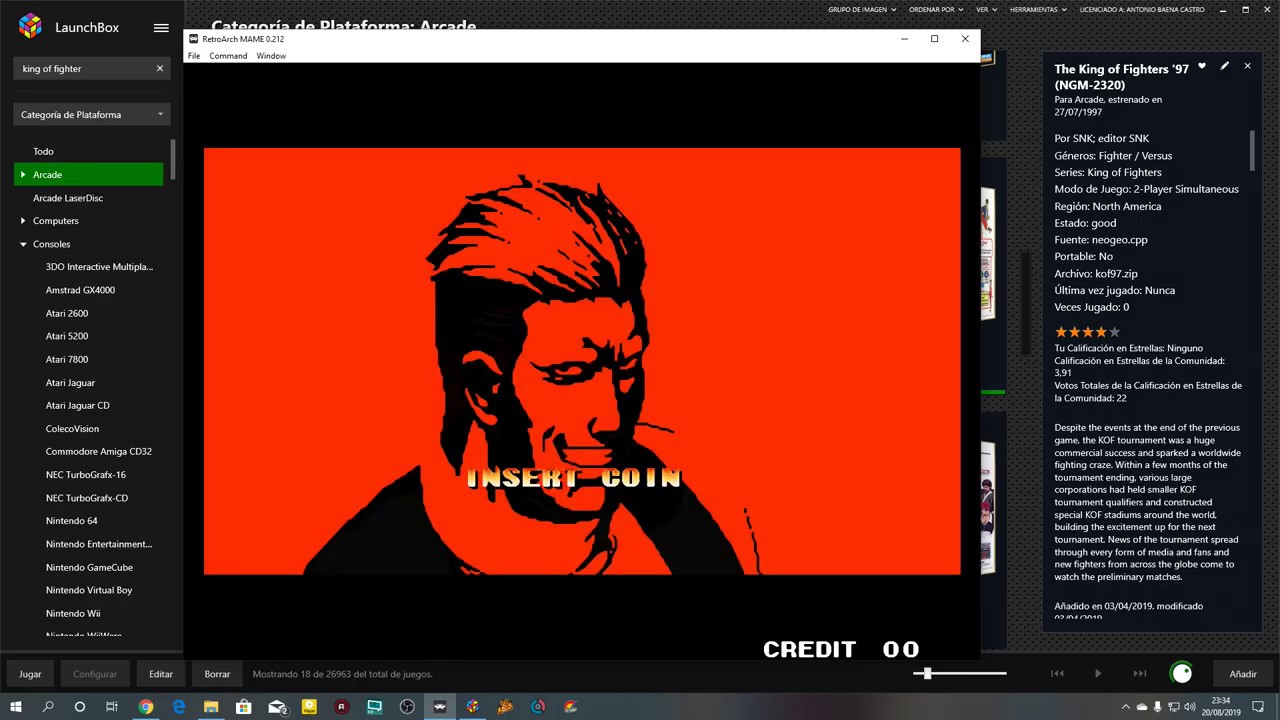Select Todo in the sidebar

pyautogui.click(x=43, y=151)
